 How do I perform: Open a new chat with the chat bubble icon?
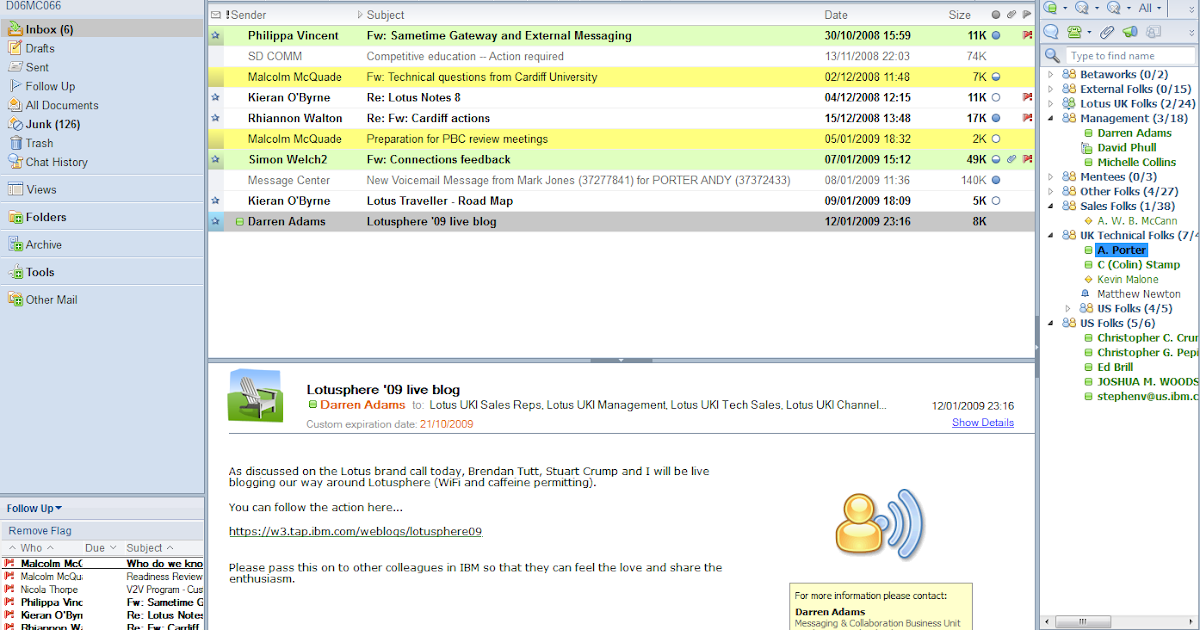pos(1050,31)
